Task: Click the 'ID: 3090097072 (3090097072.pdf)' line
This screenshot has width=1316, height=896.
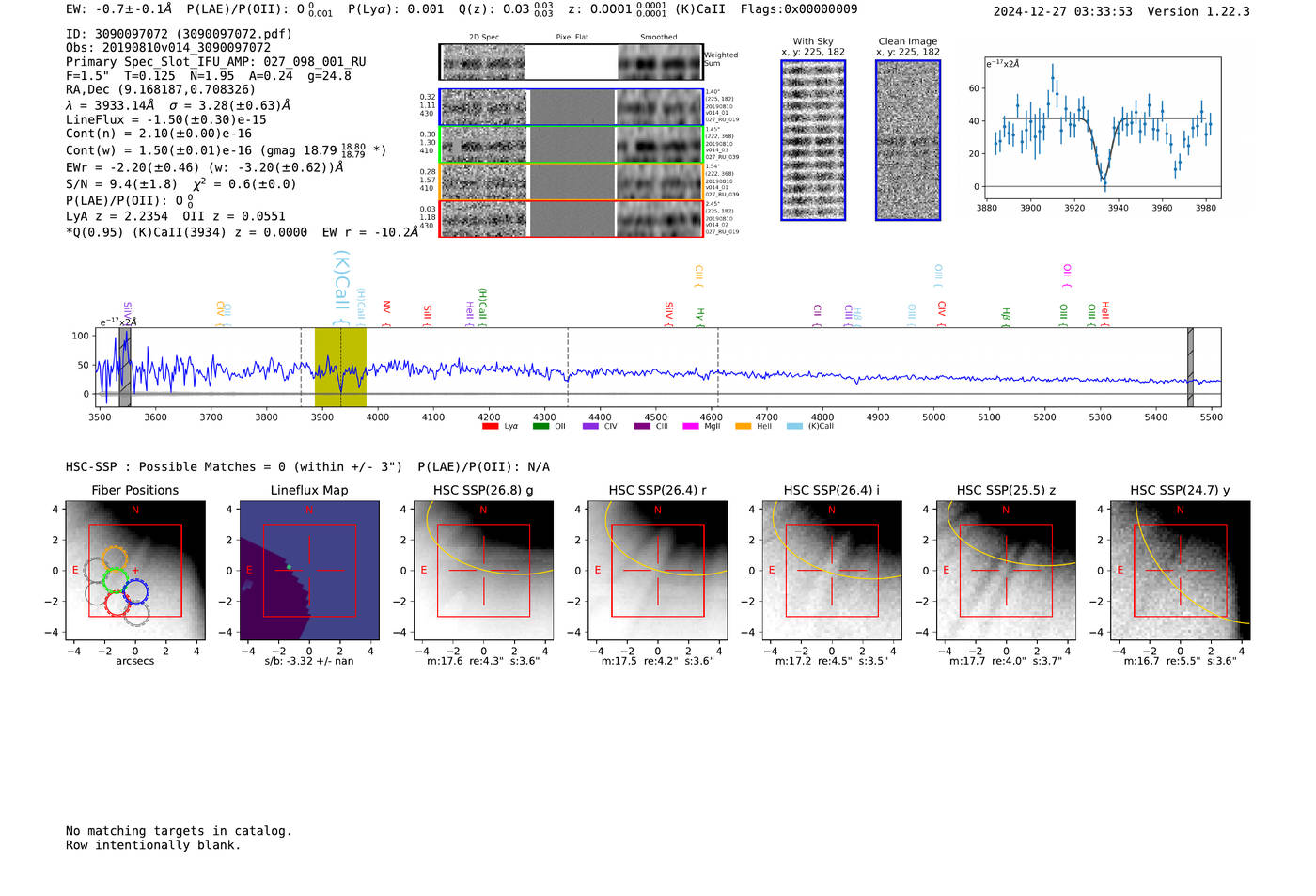Action: (x=179, y=34)
